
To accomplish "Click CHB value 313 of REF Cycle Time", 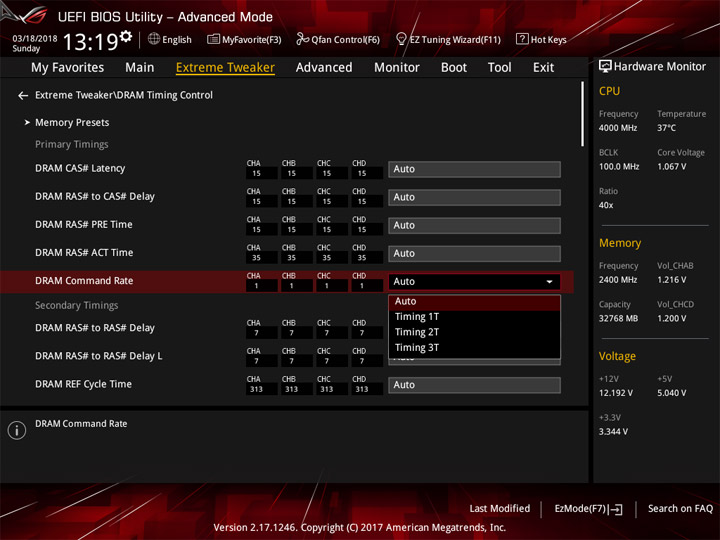I will pos(297,389).
